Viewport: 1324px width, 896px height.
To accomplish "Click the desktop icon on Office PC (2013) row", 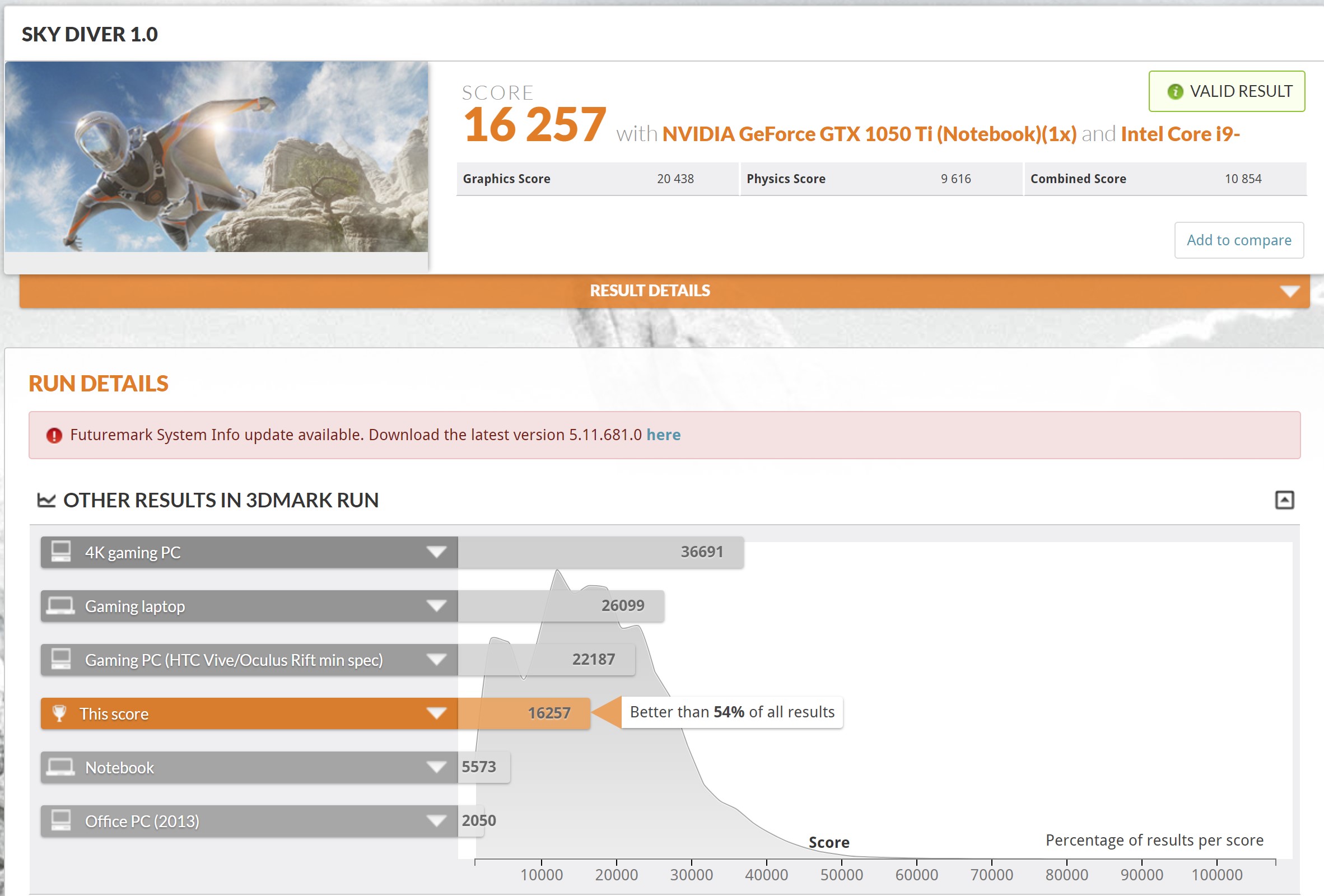I will [61, 820].
